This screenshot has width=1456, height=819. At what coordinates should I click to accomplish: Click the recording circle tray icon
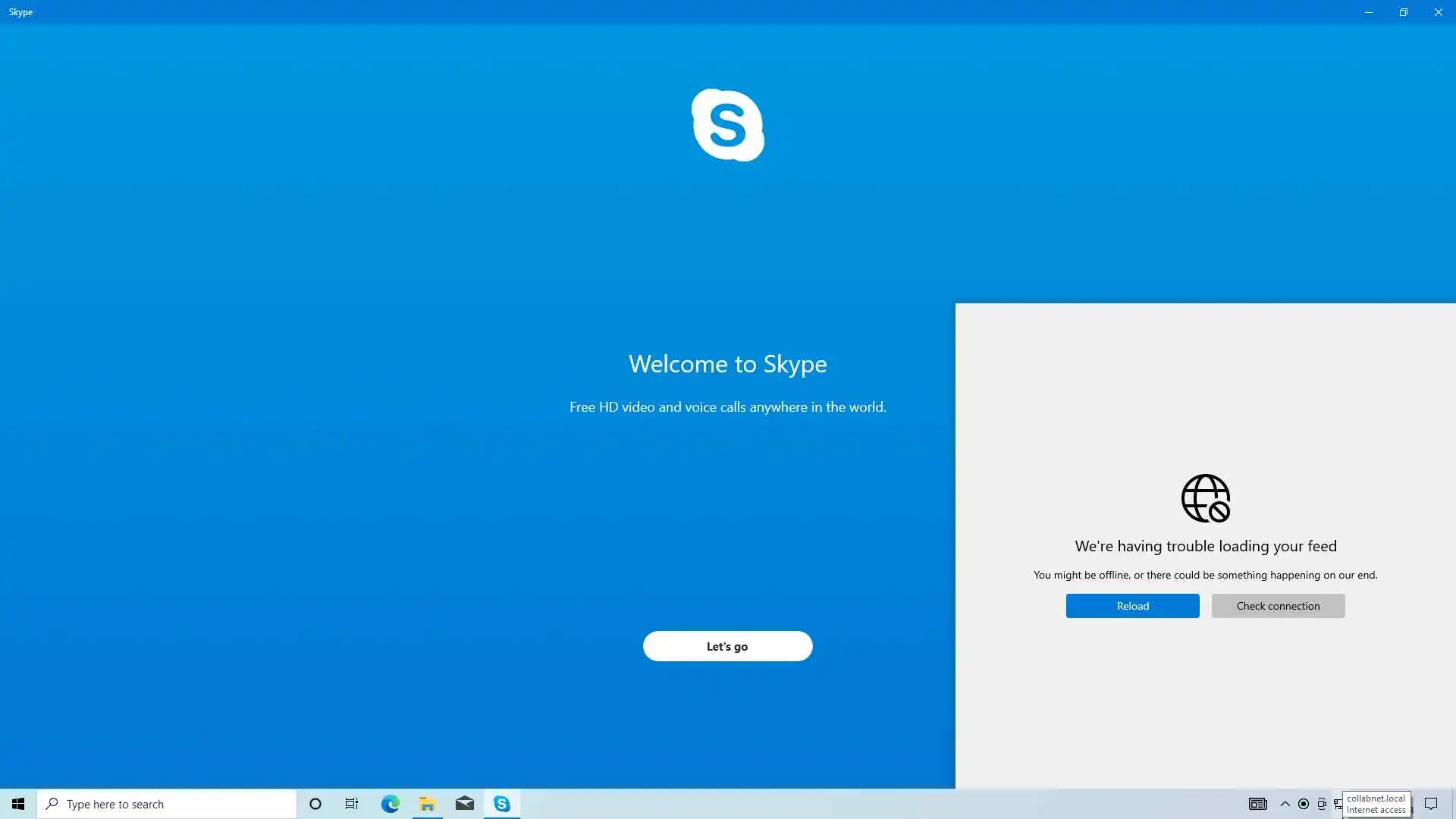[x=1304, y=804]
